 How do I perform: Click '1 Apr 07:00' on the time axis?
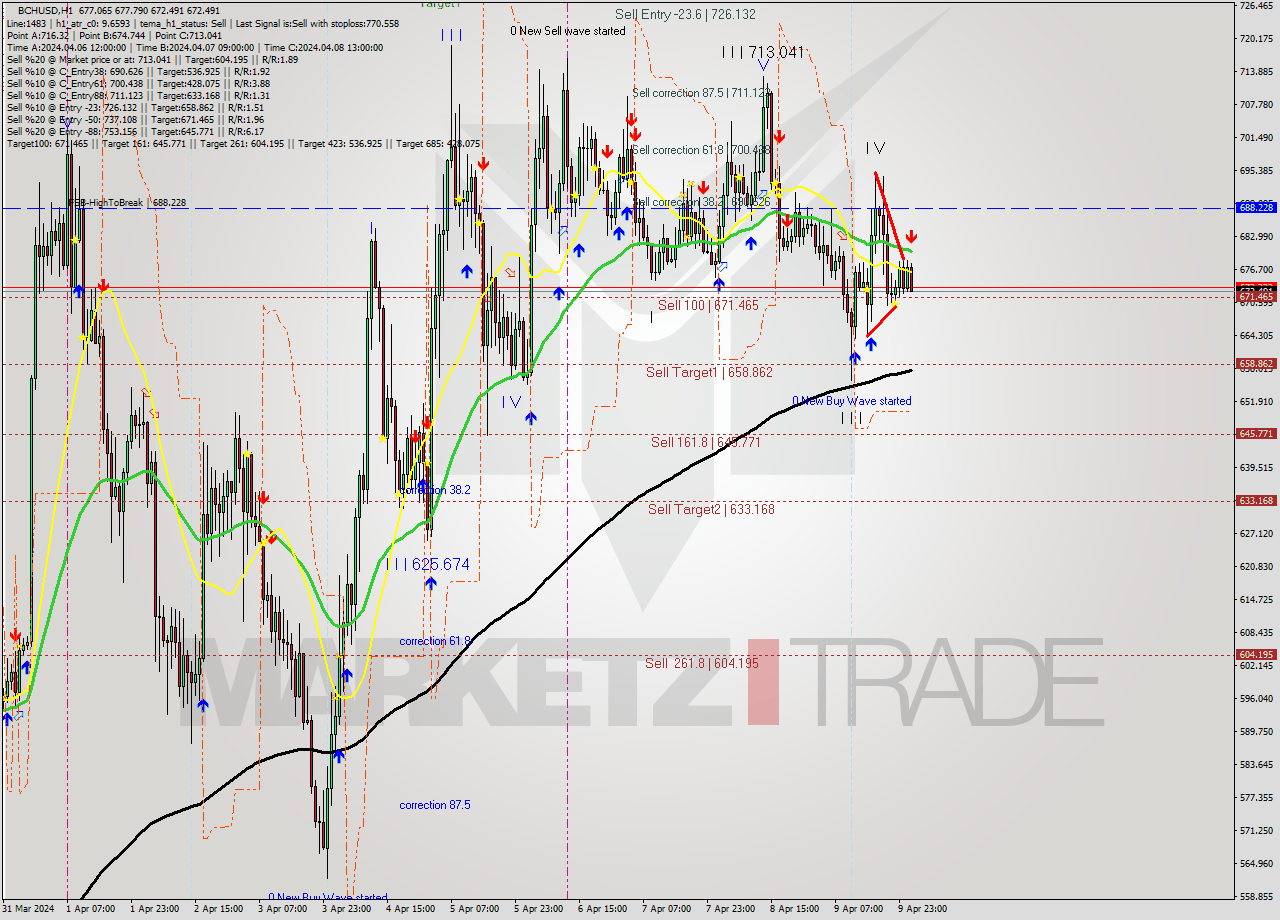(91, 909)
